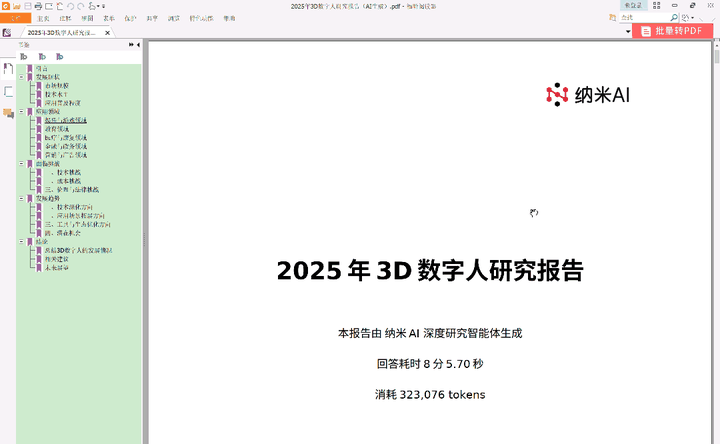720x444 pixels.
Task: Click the rectangle icon right of Print
Action: point(49,6)
